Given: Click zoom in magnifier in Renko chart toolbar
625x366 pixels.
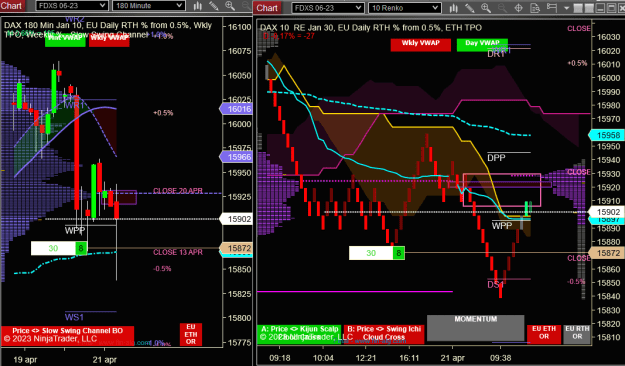Looking at the screenshot, I should [x=486, y=8].
